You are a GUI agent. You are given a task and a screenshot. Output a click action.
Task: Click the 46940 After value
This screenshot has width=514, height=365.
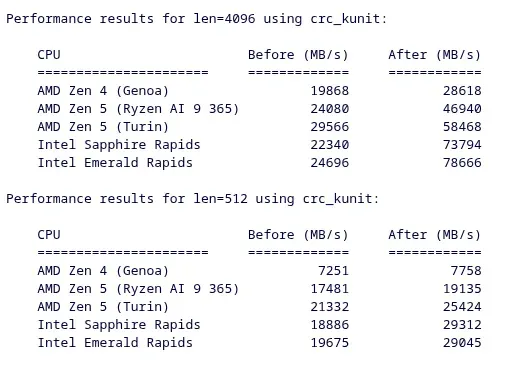[x=462, y=109]
